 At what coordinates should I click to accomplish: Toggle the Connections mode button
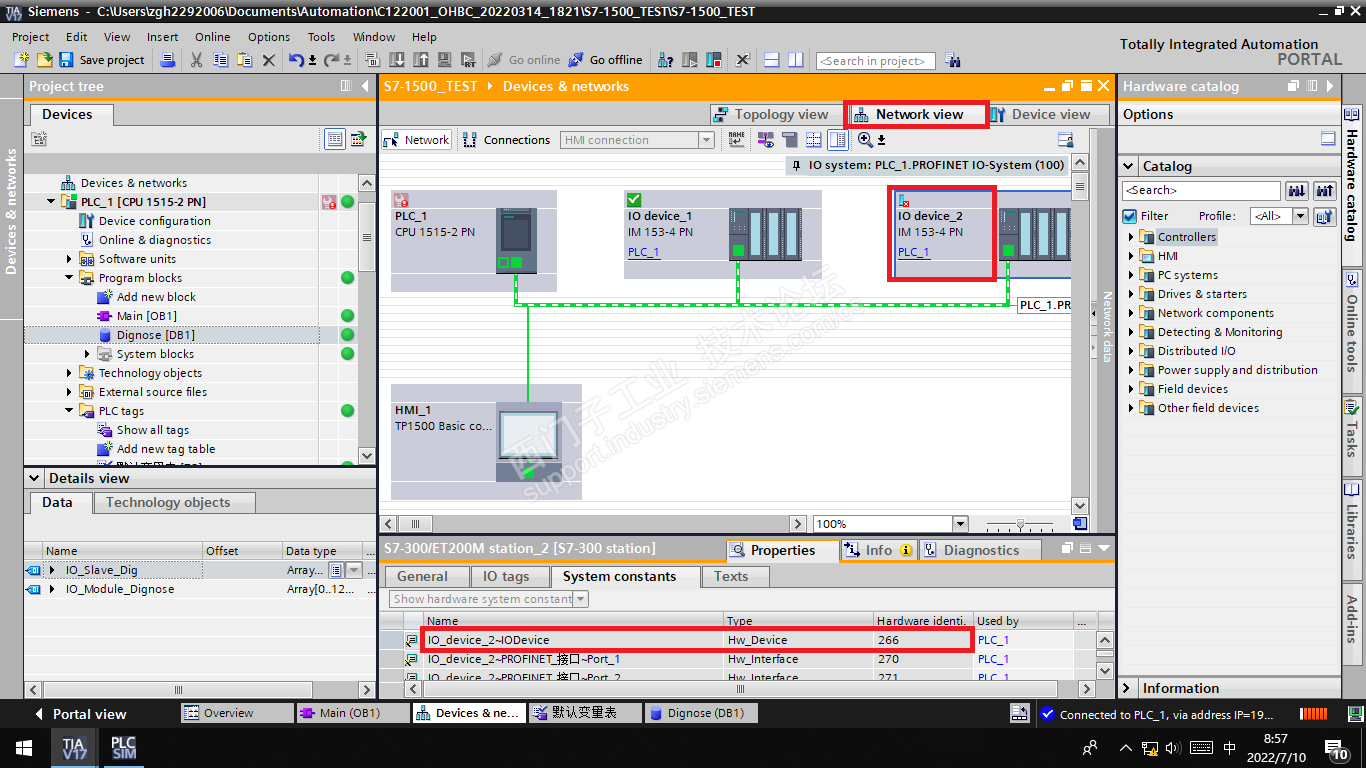click(x=507, y=140)
